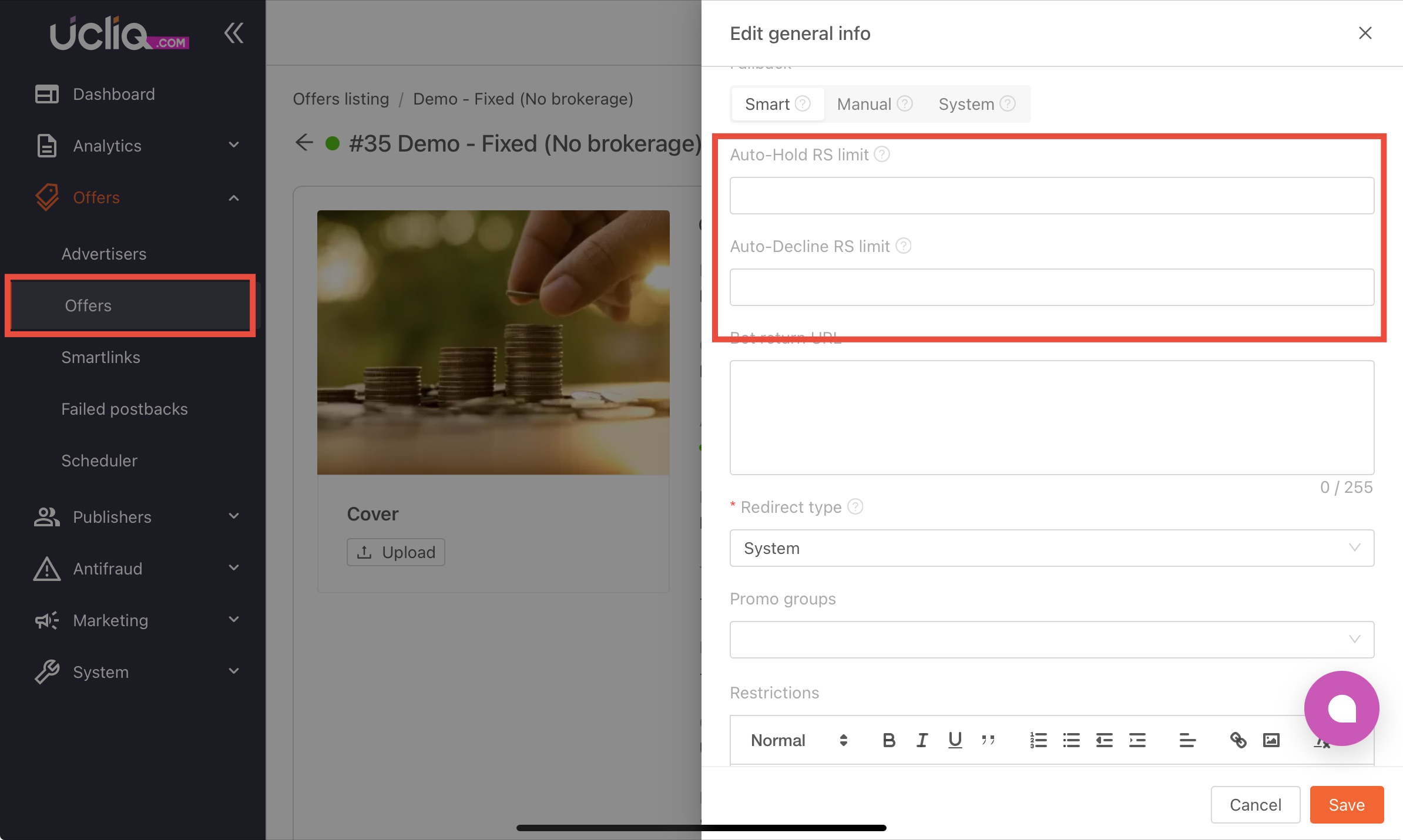Viewport: 1403px width, 840px height.
Task: Expand the Analytics menu chevron
Action: (x=234, y=145)
